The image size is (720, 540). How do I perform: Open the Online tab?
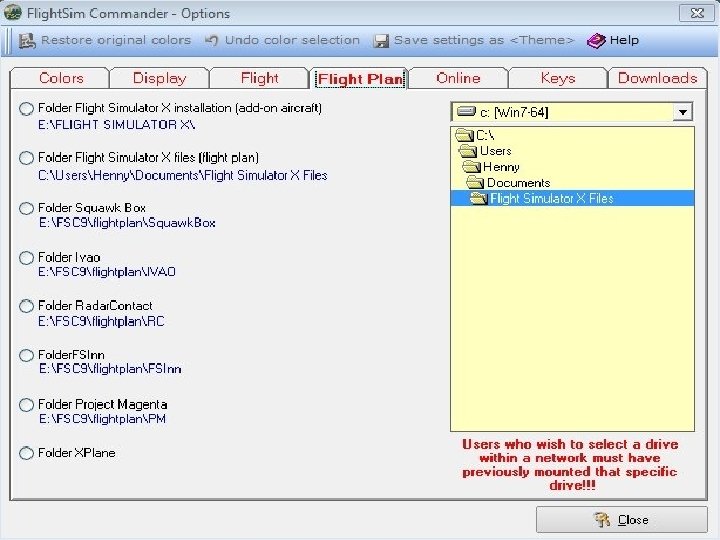point(458,78)
